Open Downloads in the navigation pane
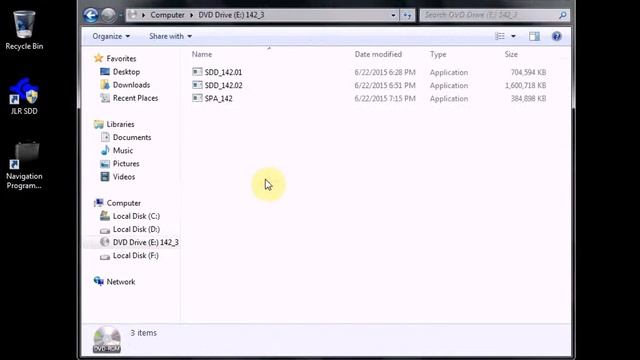The width and height of the screenshot is (640, 360). (131, 85)
